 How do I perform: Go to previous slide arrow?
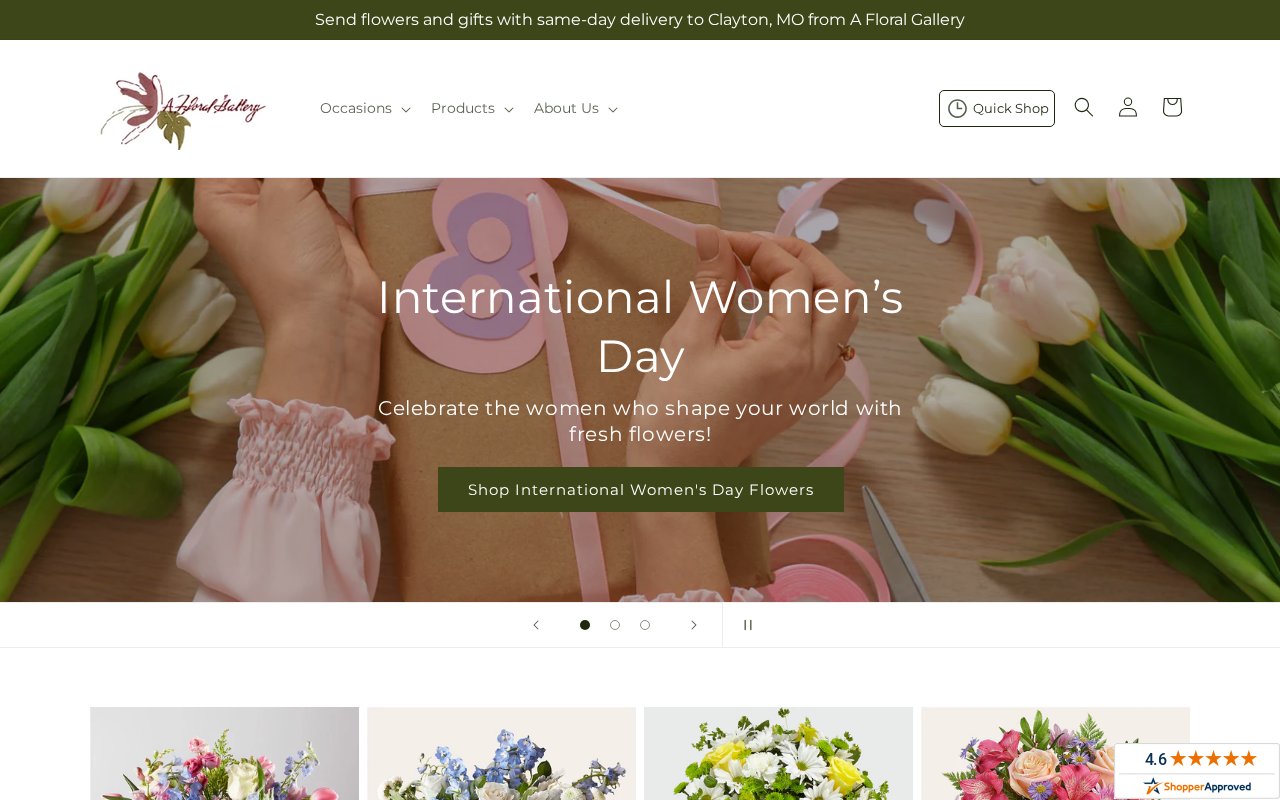click(535, 625)
